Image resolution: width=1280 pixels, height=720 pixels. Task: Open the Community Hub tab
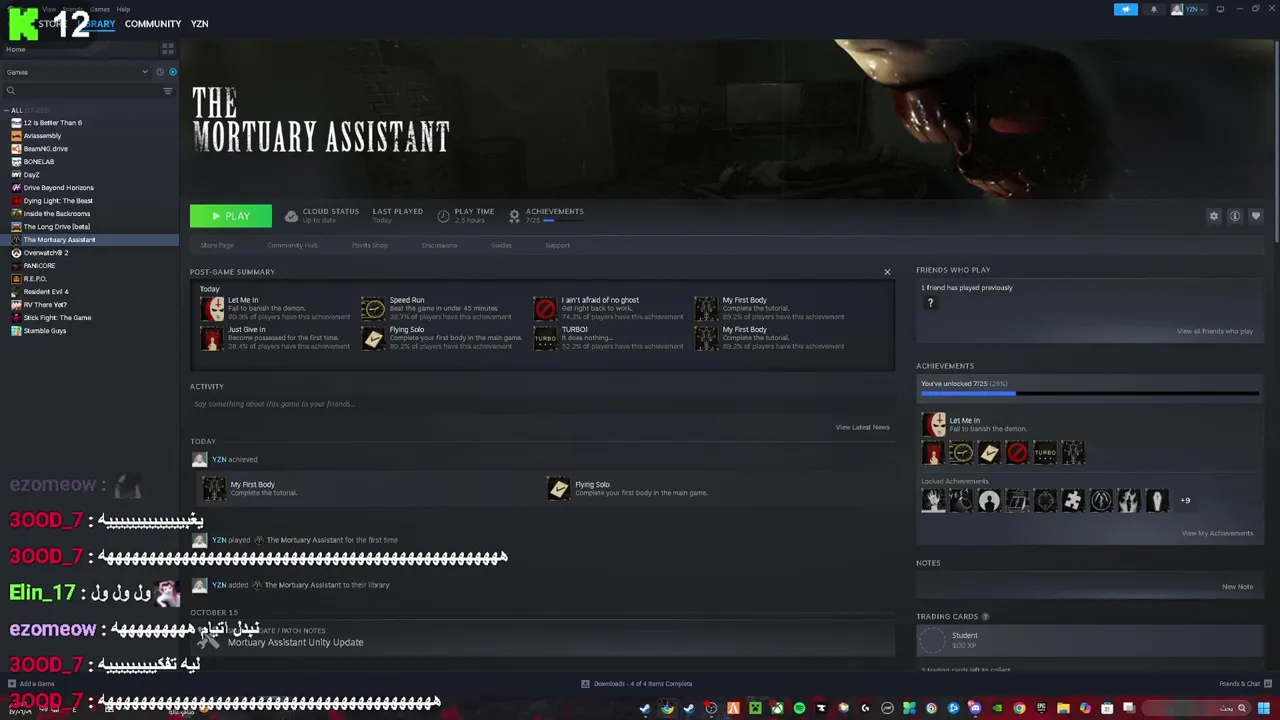[292, 245]
